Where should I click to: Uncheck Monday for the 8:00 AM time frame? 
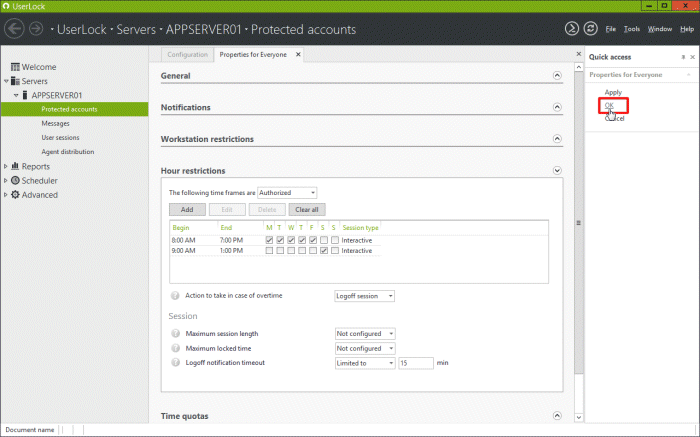tap(269, 240)
